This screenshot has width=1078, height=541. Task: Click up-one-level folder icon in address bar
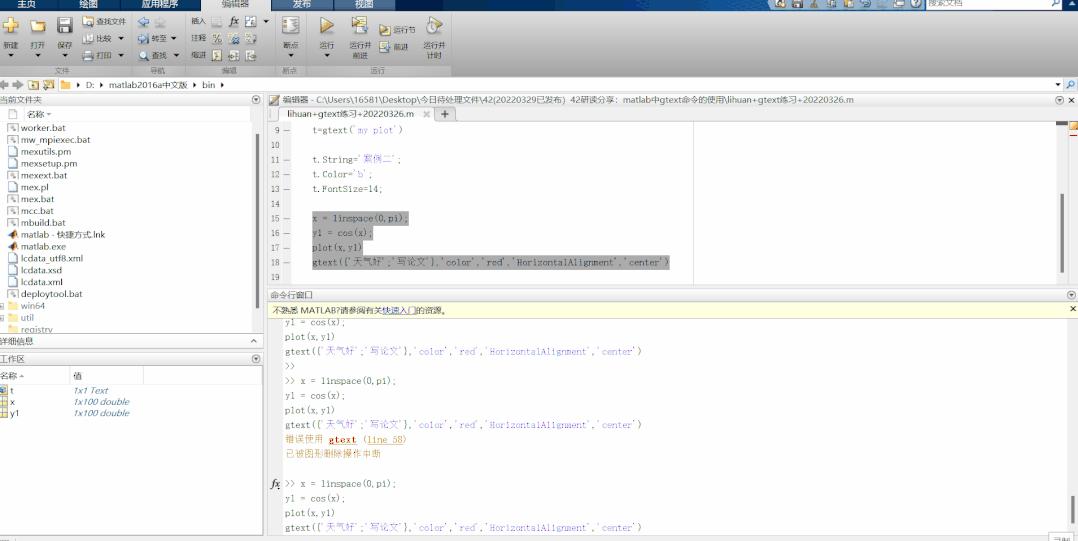[x=33, y=85]
